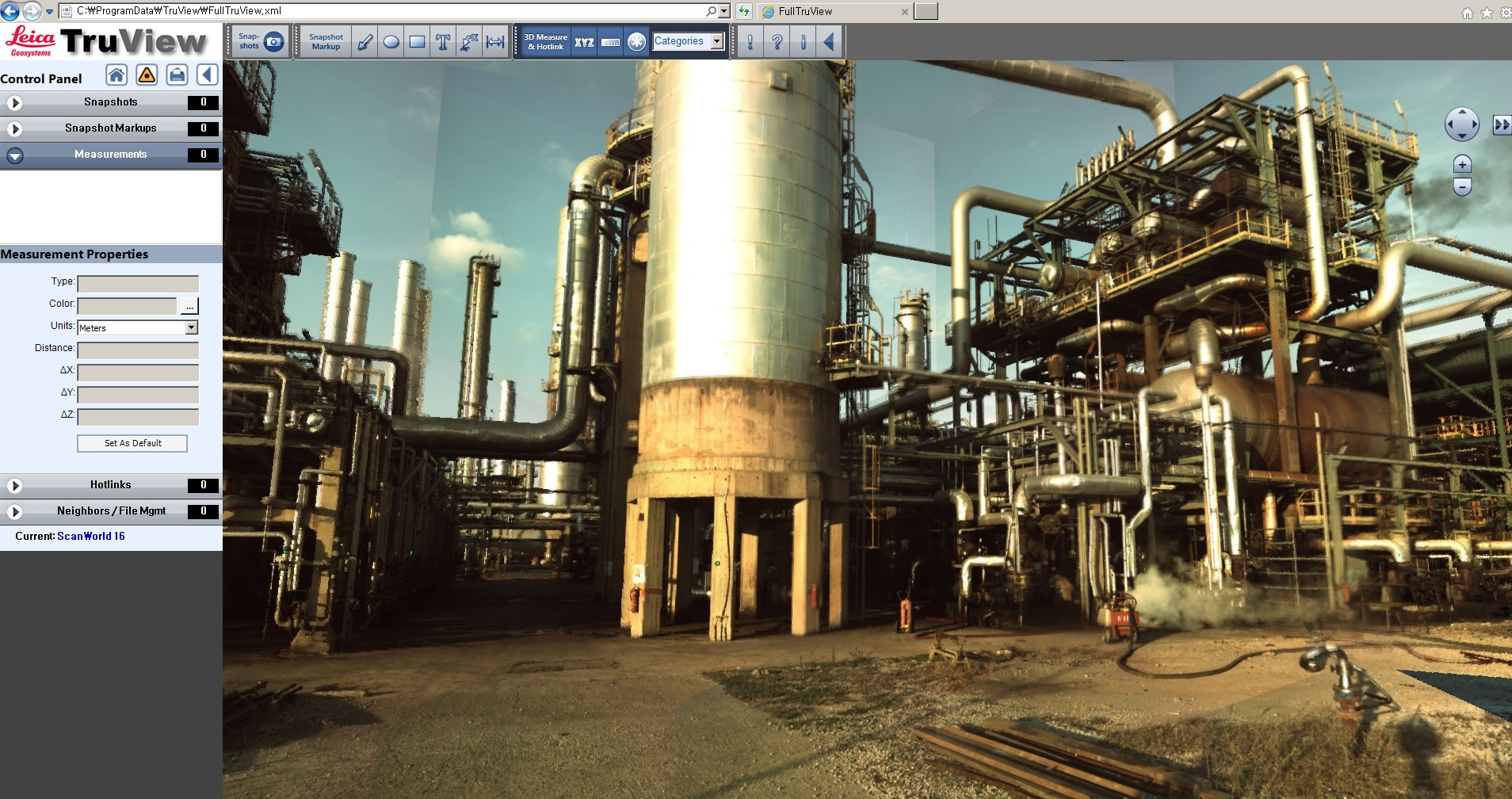This screenshot has height=799, width=1512.
Task: Open the Units Meters dropdown
Action: pos(137,327)
